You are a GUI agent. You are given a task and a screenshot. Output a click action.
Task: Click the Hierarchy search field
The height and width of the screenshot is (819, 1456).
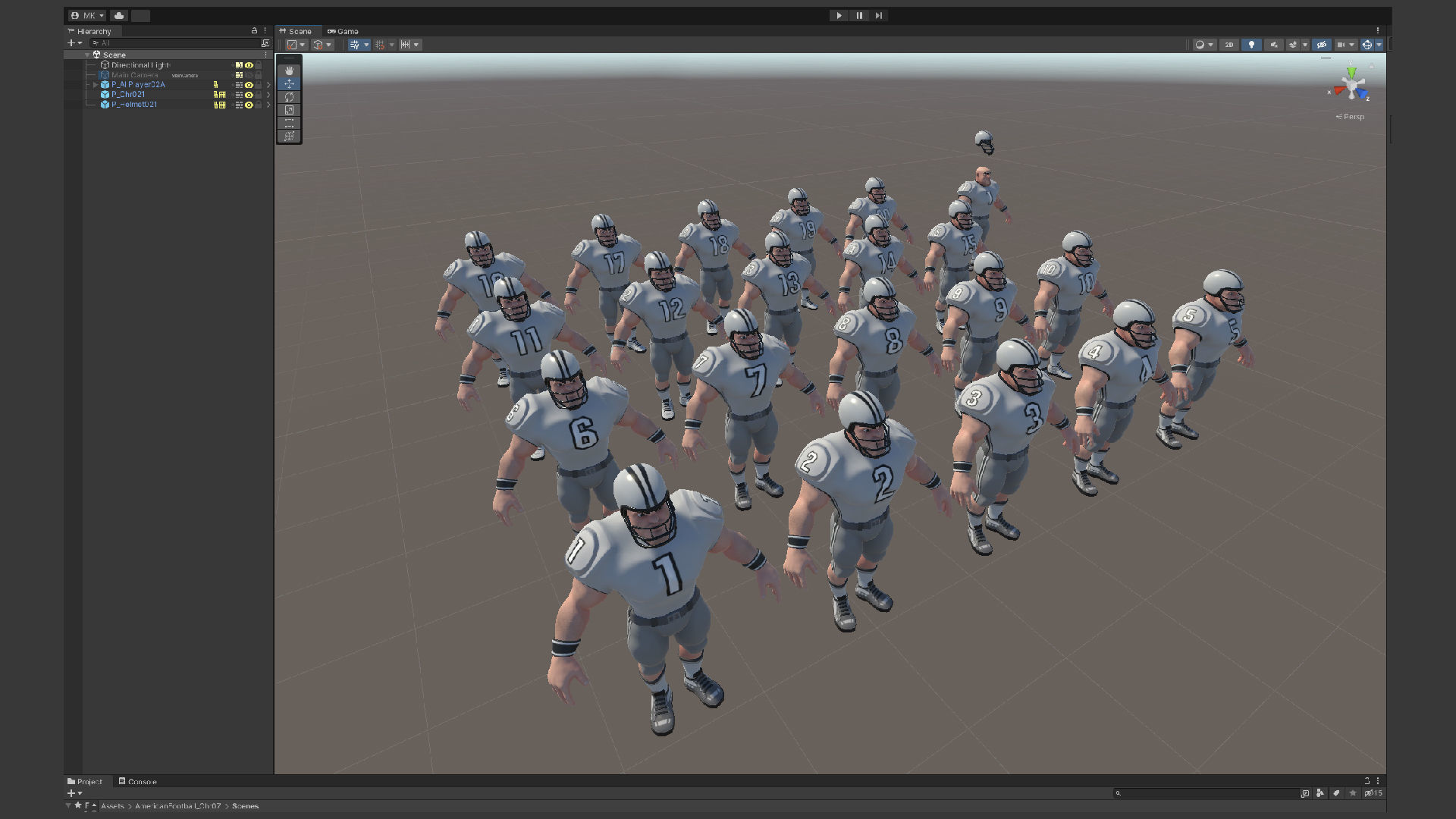(174, 43)
